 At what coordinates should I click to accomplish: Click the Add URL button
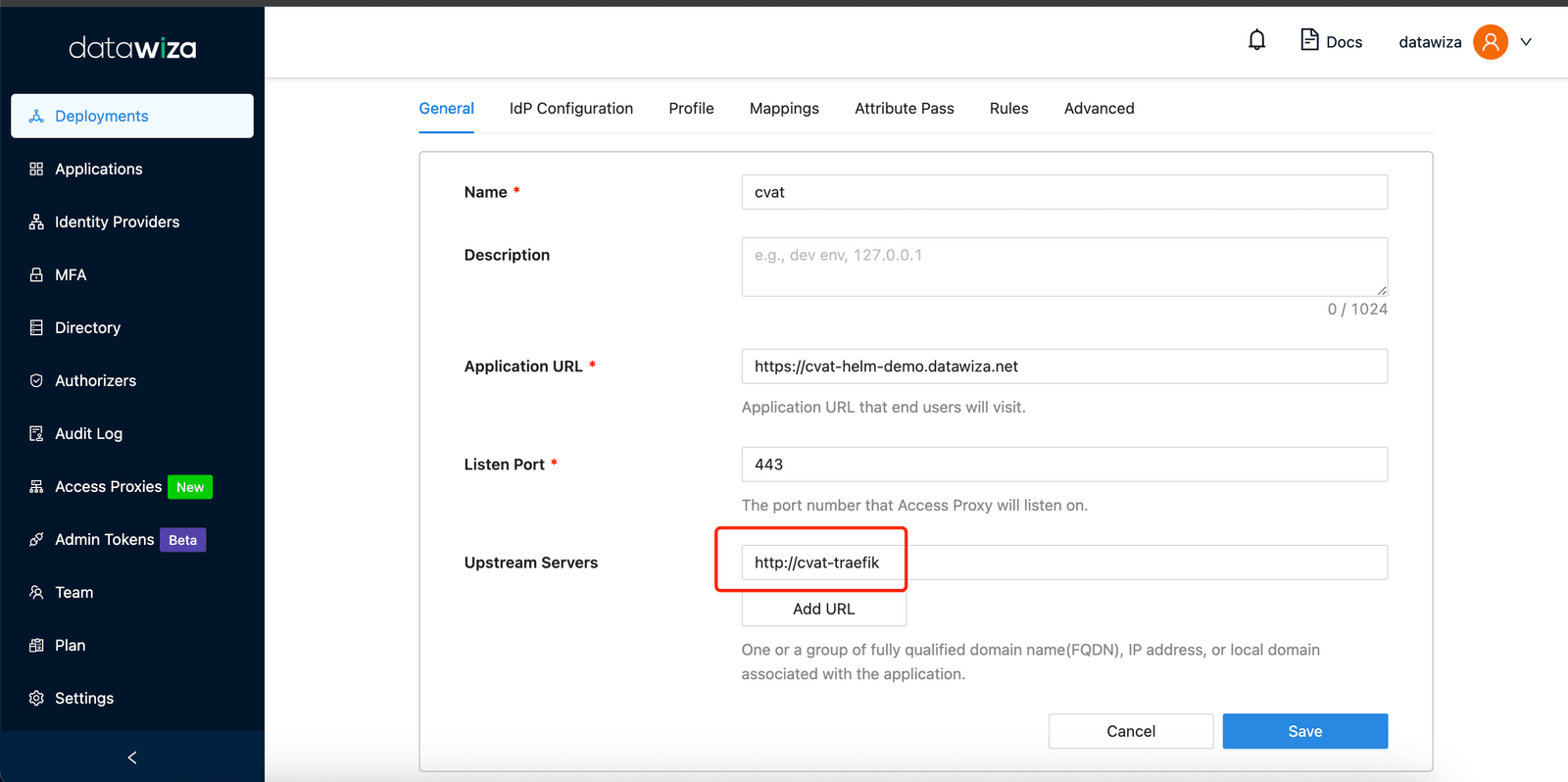[x=824, y=609]
